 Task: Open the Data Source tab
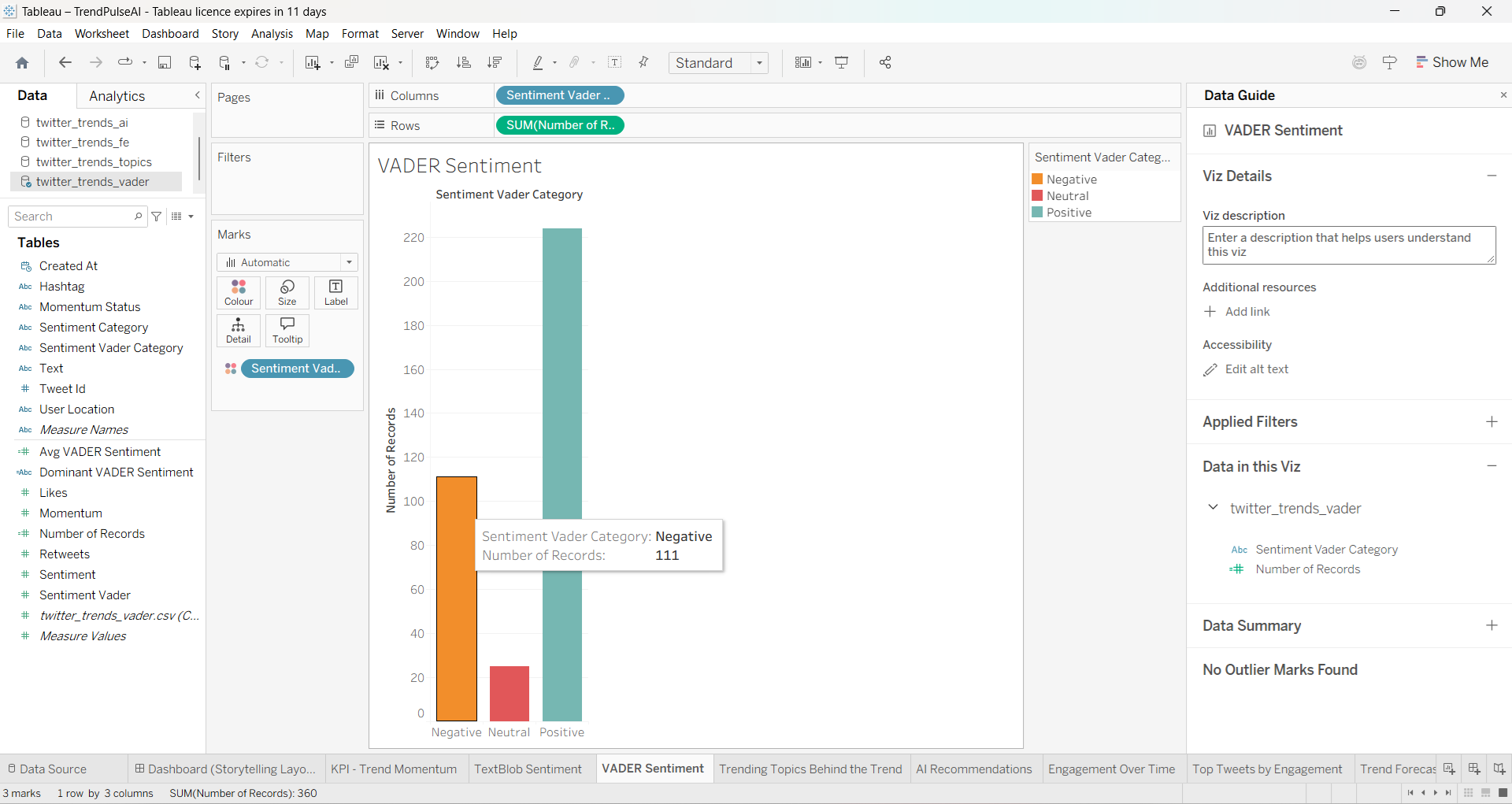click(47, 769)
